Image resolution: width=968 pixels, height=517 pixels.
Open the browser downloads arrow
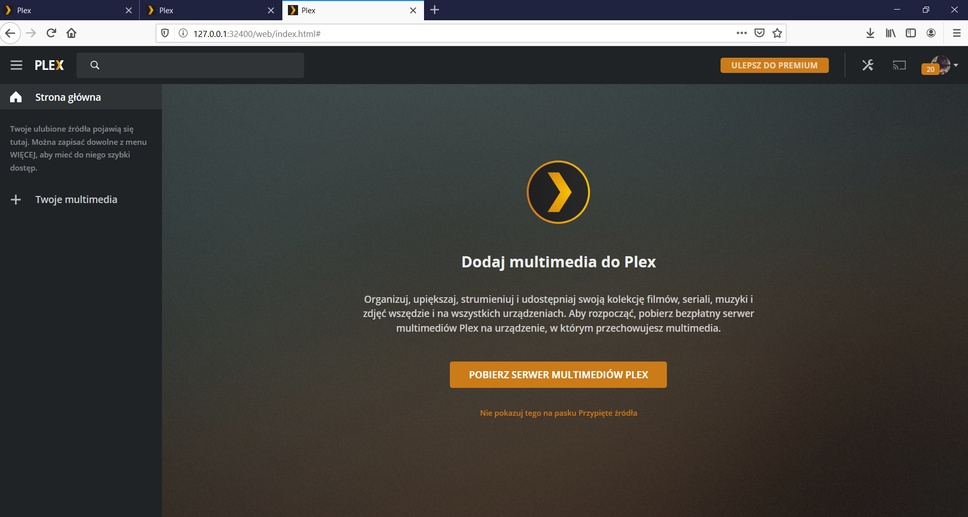click(x=870, y=33)
